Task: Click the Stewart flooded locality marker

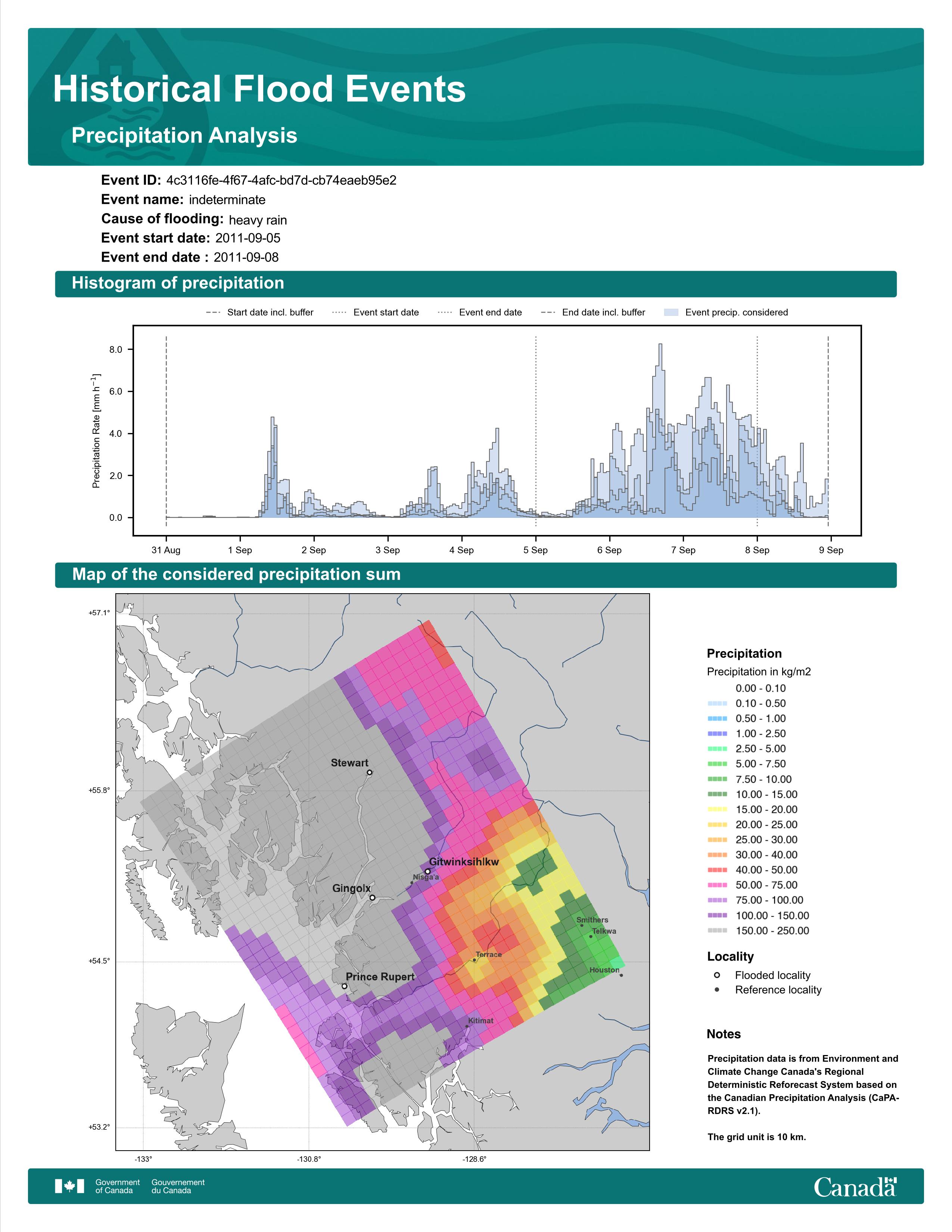Action: (369, 773)
